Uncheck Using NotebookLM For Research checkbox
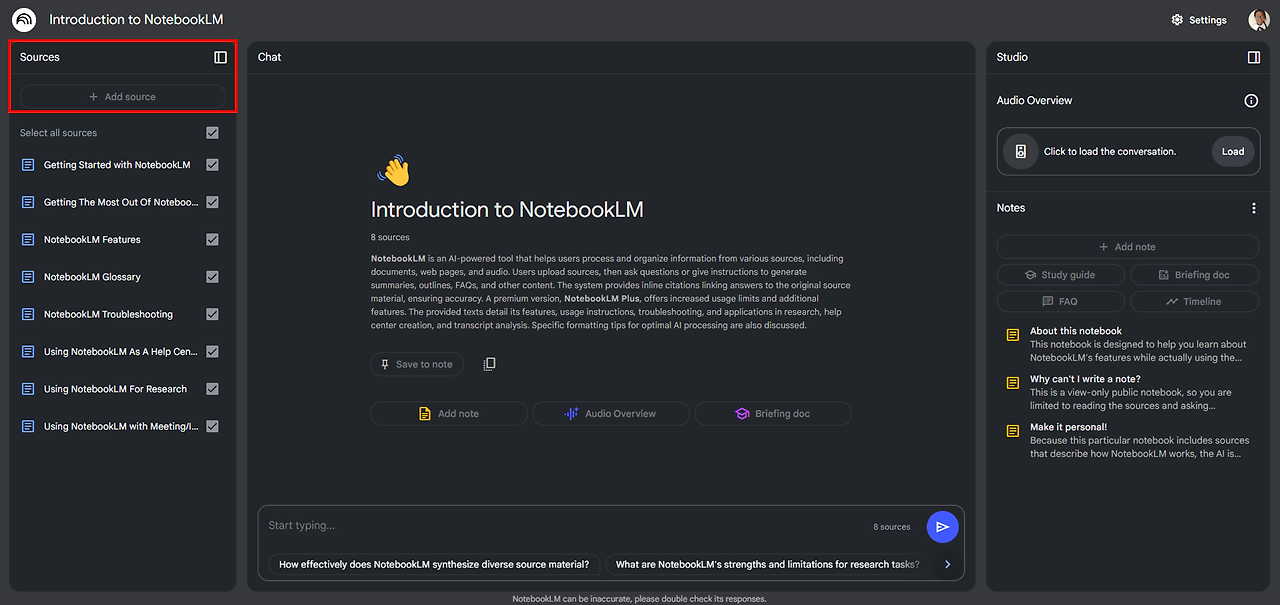This screenshot has width=1280, height=605. [212, 389]
